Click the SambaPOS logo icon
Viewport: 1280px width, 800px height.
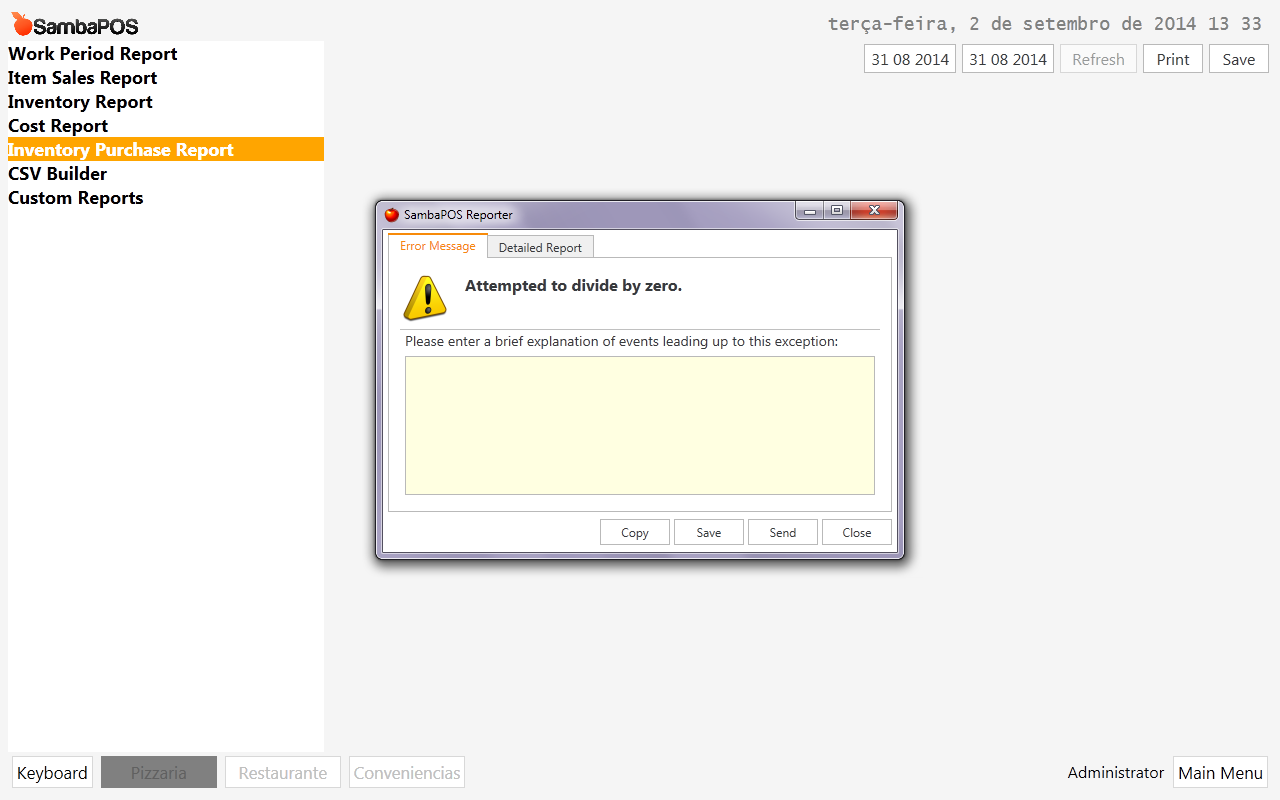[22, 24]
